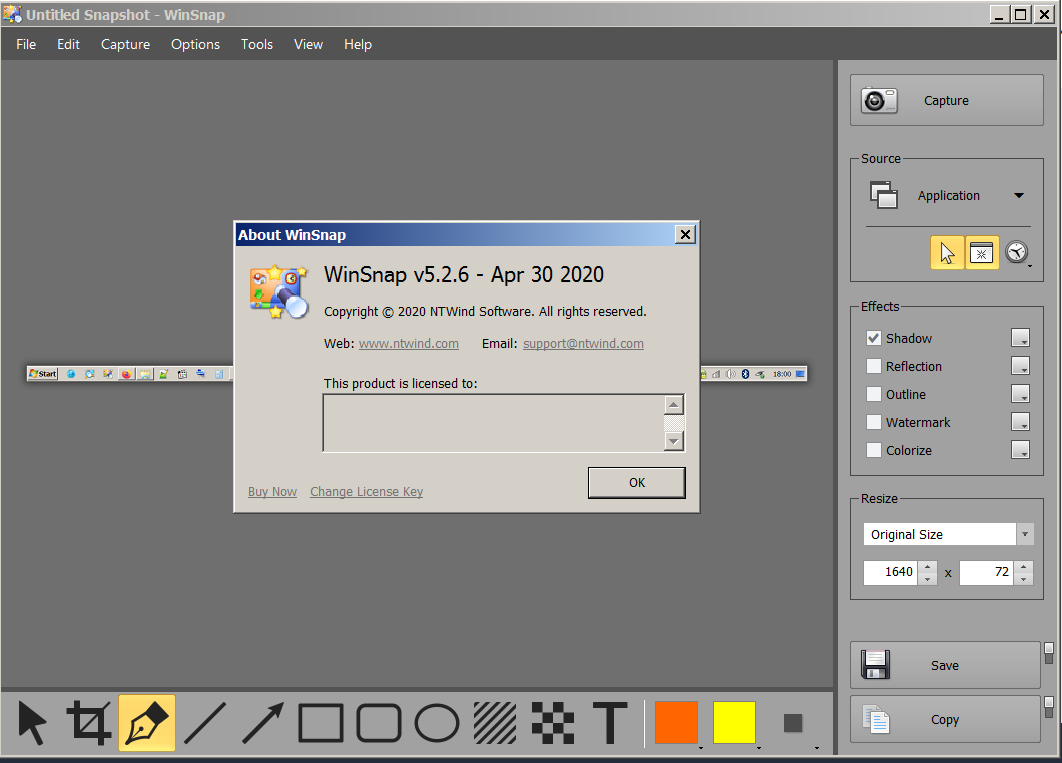Enable the Outline effect checkbox
The width and height of the screenshot is (1062, 763).
pyautogui.click(x=874, y=394)
